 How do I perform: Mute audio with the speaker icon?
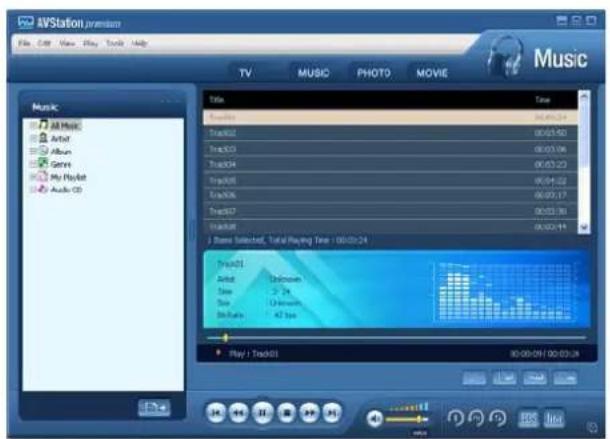[x=375, y=419]
